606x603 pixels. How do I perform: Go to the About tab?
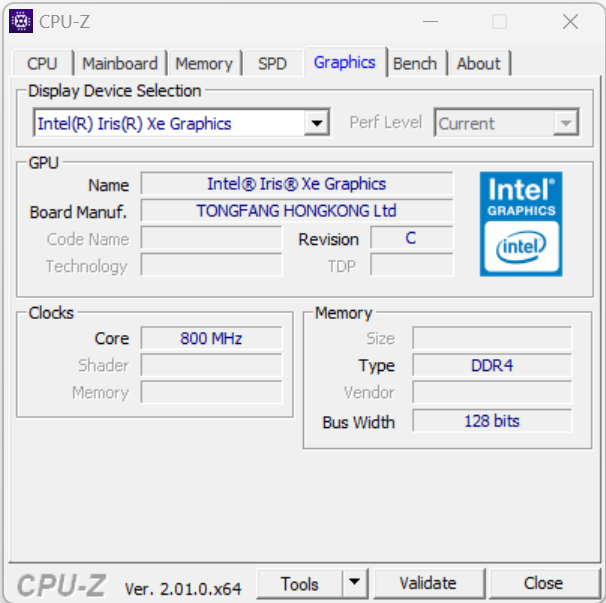(x=478, y=63)
